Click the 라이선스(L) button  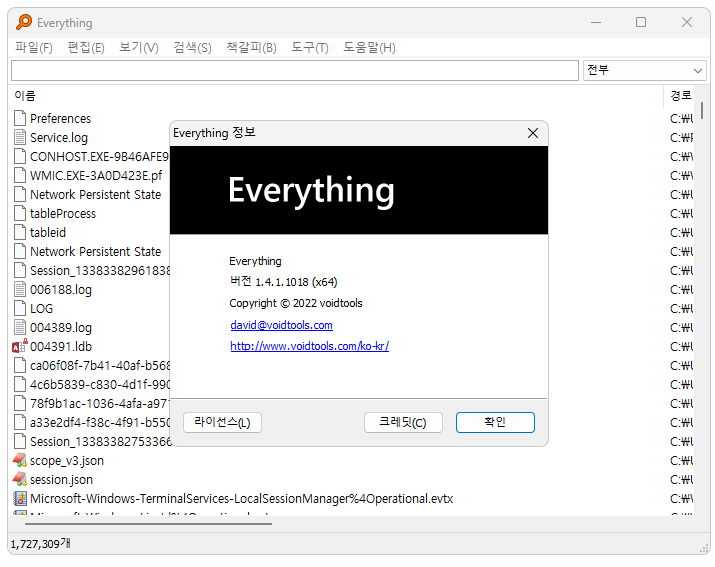(x=222, y=422)
